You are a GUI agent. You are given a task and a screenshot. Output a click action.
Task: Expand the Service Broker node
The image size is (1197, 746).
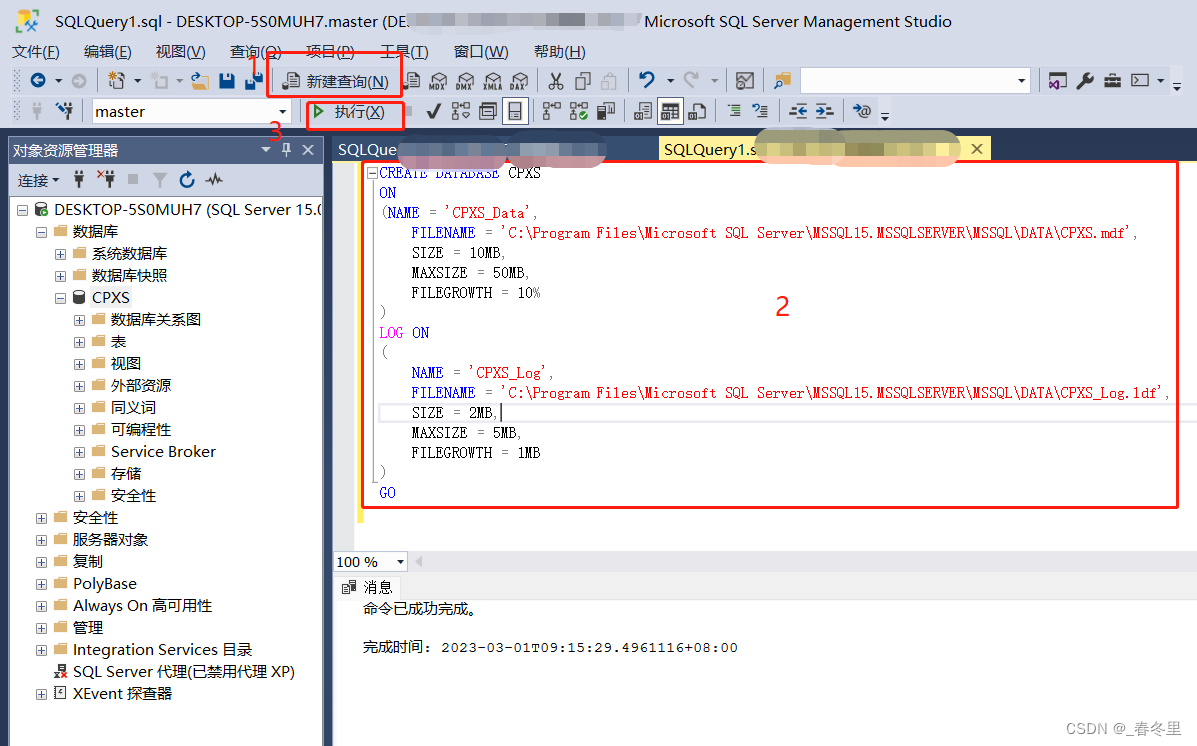click(79, 453)
